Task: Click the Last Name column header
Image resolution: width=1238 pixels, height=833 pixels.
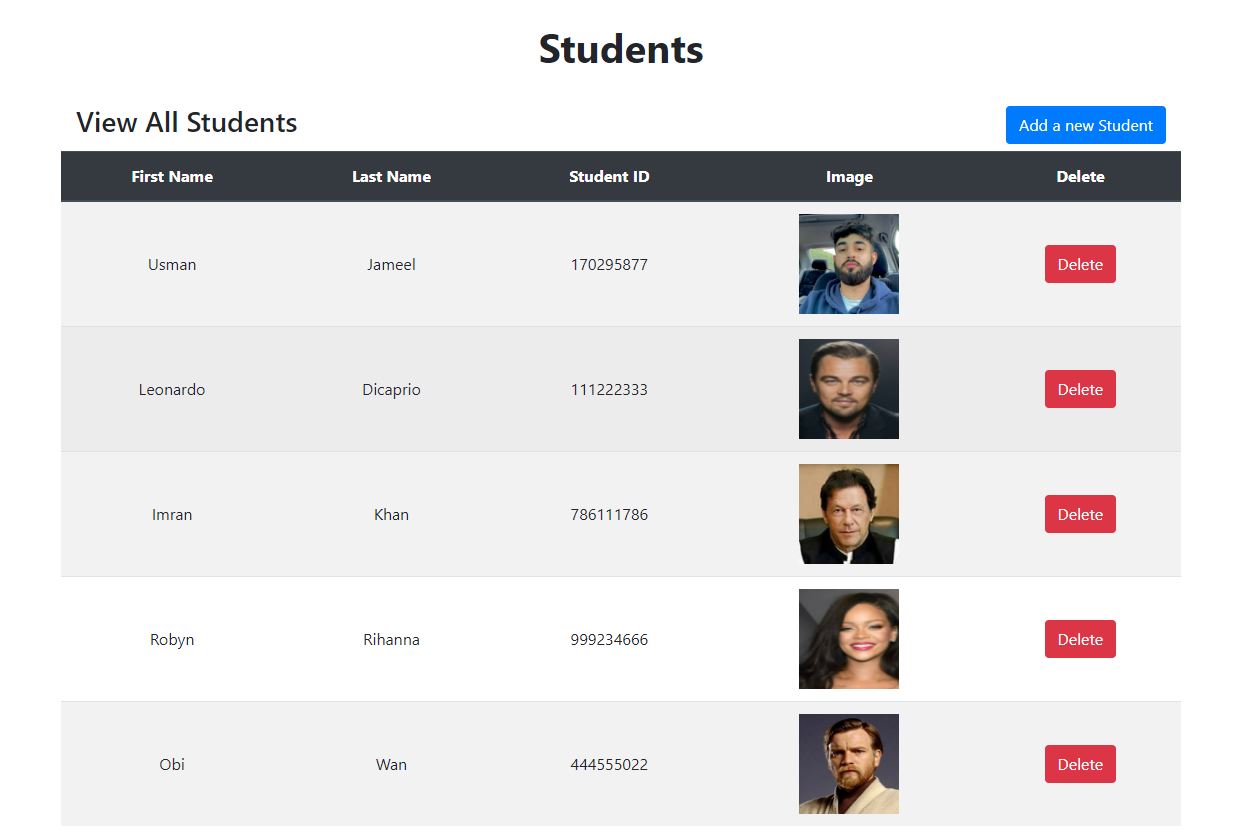Action: pos(391,176)
